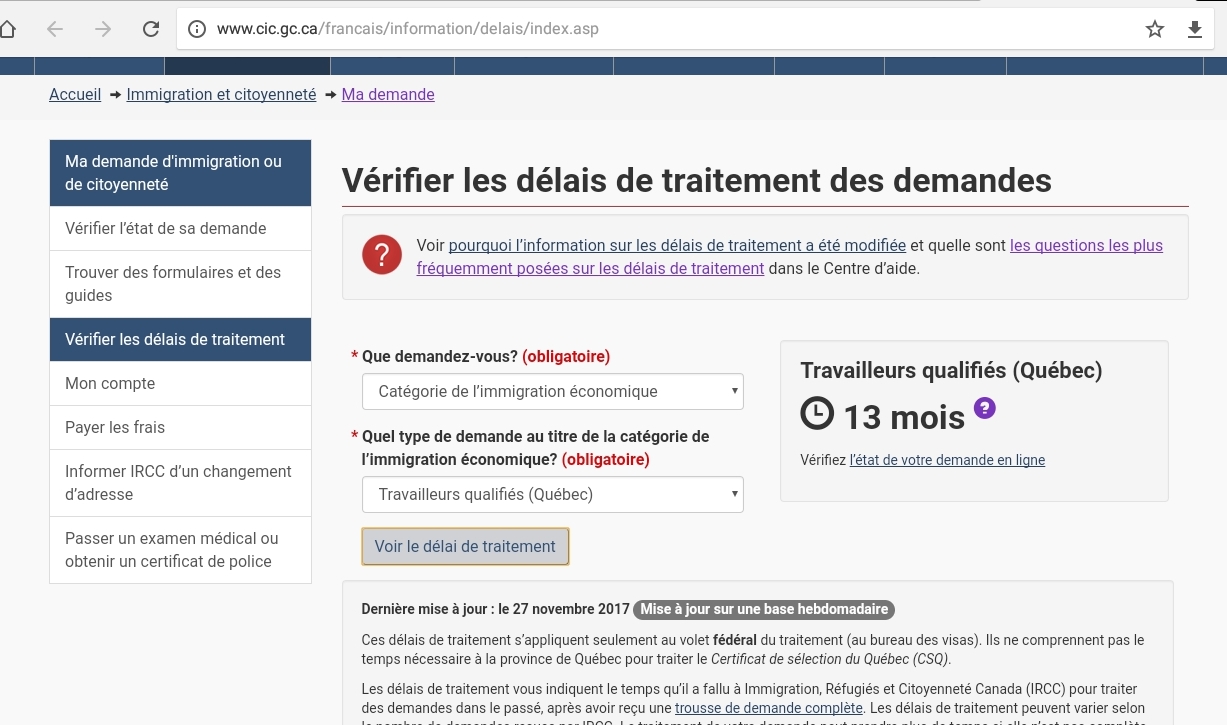Expand the Travailleurs qualifiés (Québec) dropdown

(x=552, y=494)
